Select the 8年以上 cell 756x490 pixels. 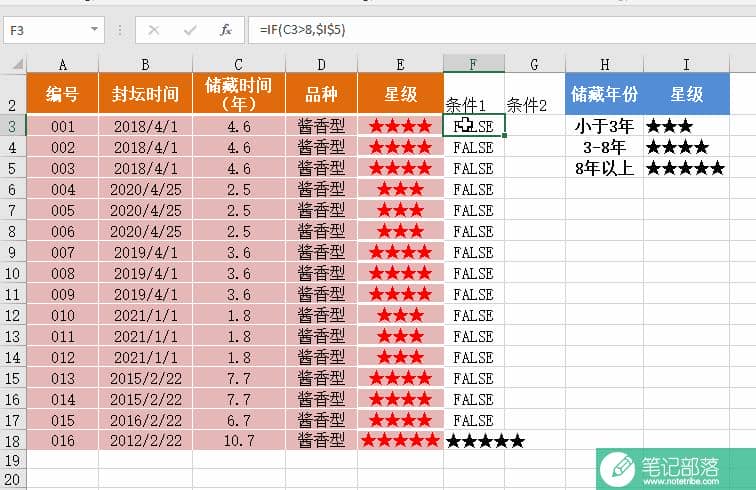[x=604, y=168]
